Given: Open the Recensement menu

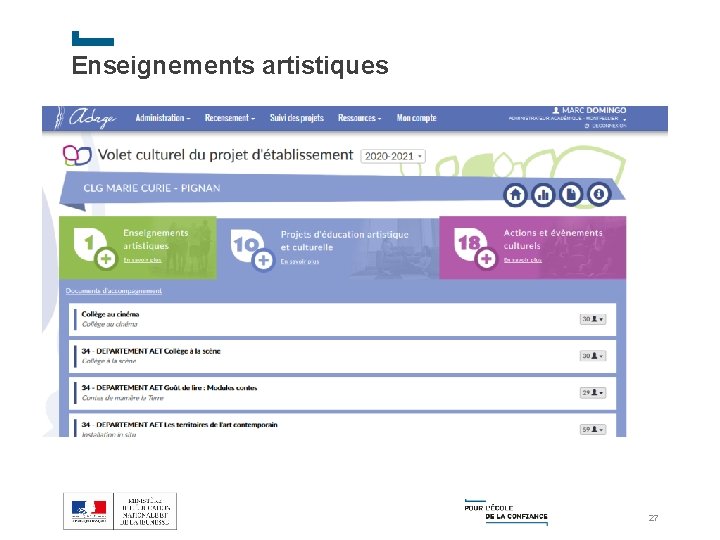Looking at the screenshot, I should (230, 118).
